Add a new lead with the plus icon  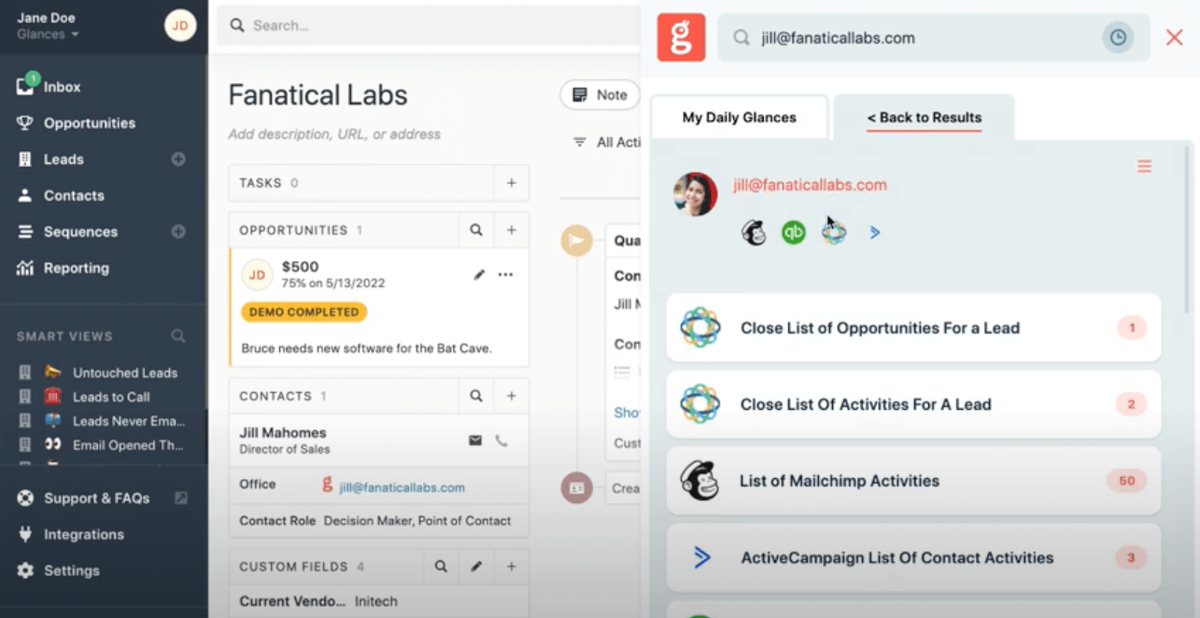(178, 159)
